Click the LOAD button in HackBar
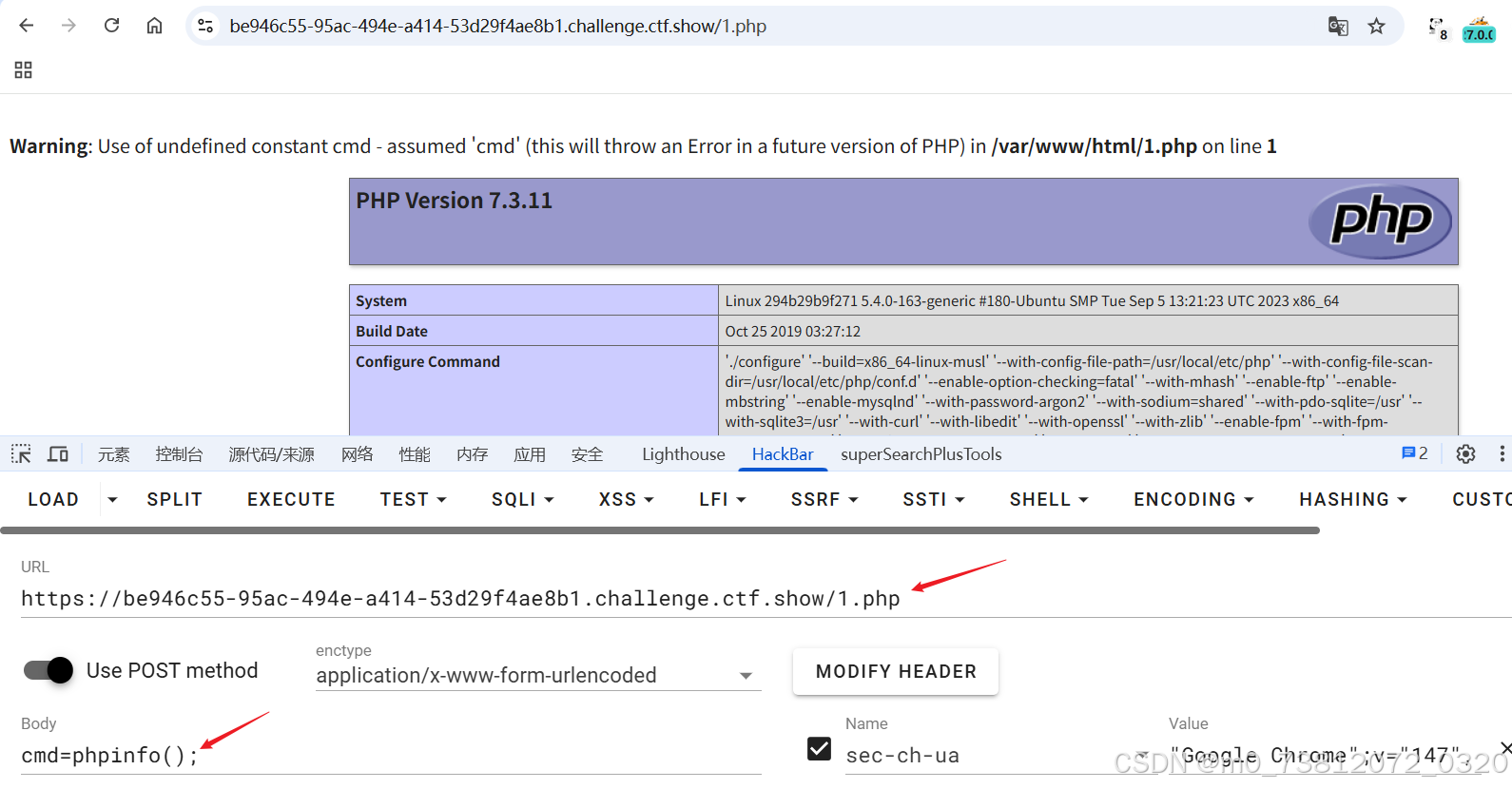Image resolution: width=1512 pixels, height=789 pixels. (53, 499)
